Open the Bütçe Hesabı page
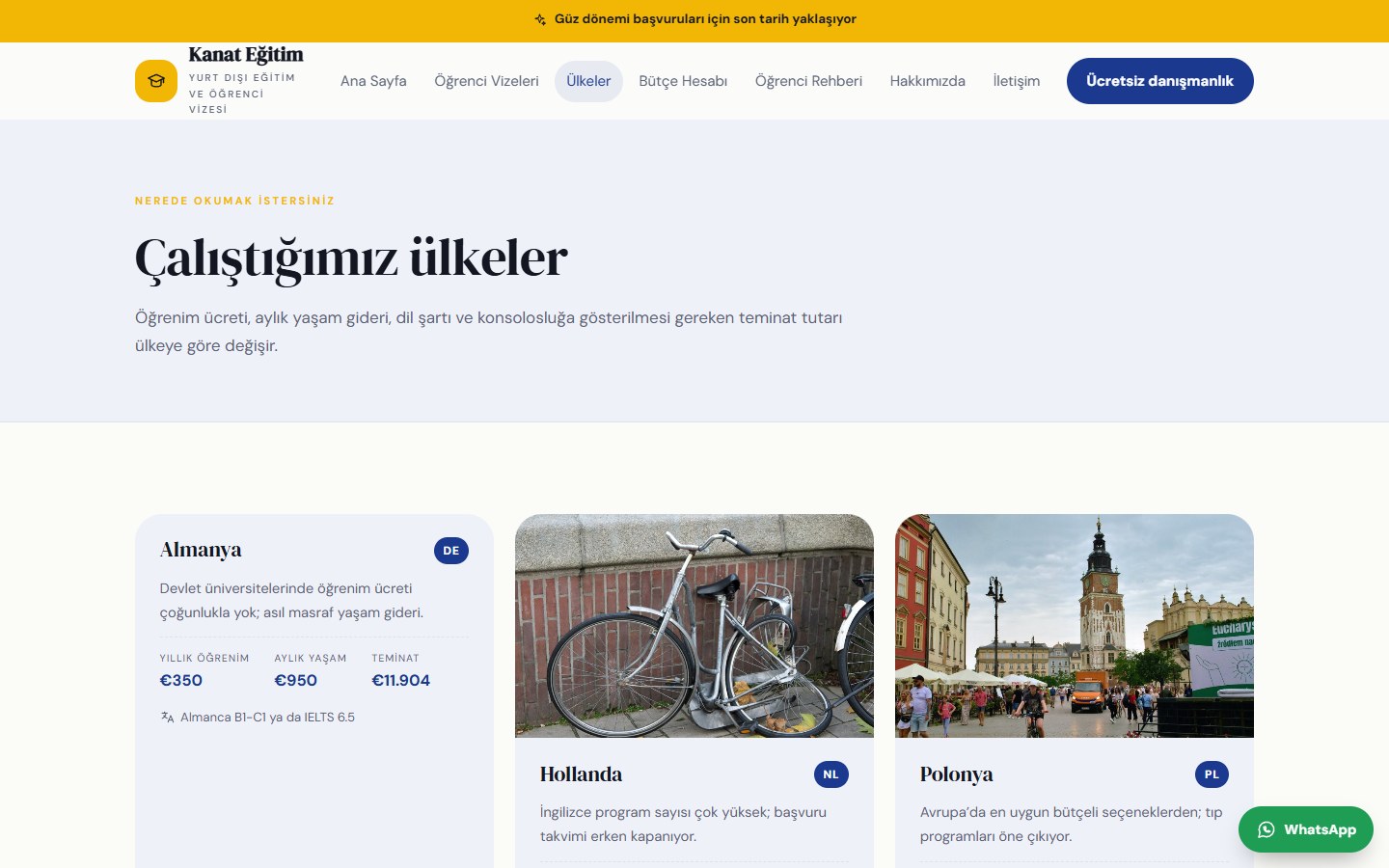The image size is (1389, 868). pyautogui.click(x=683, y=81)
